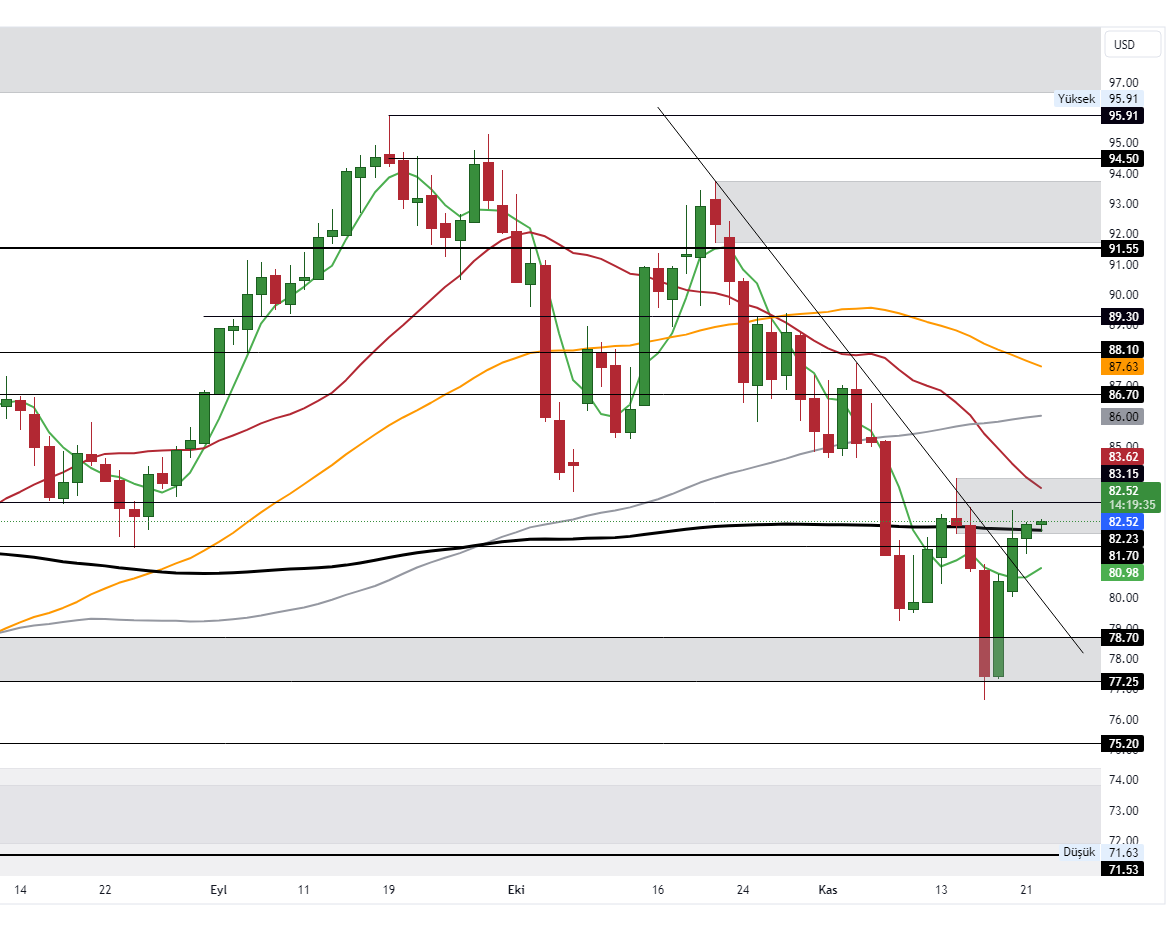Select the 77.25 price level label

click(x=1124, y=681)
